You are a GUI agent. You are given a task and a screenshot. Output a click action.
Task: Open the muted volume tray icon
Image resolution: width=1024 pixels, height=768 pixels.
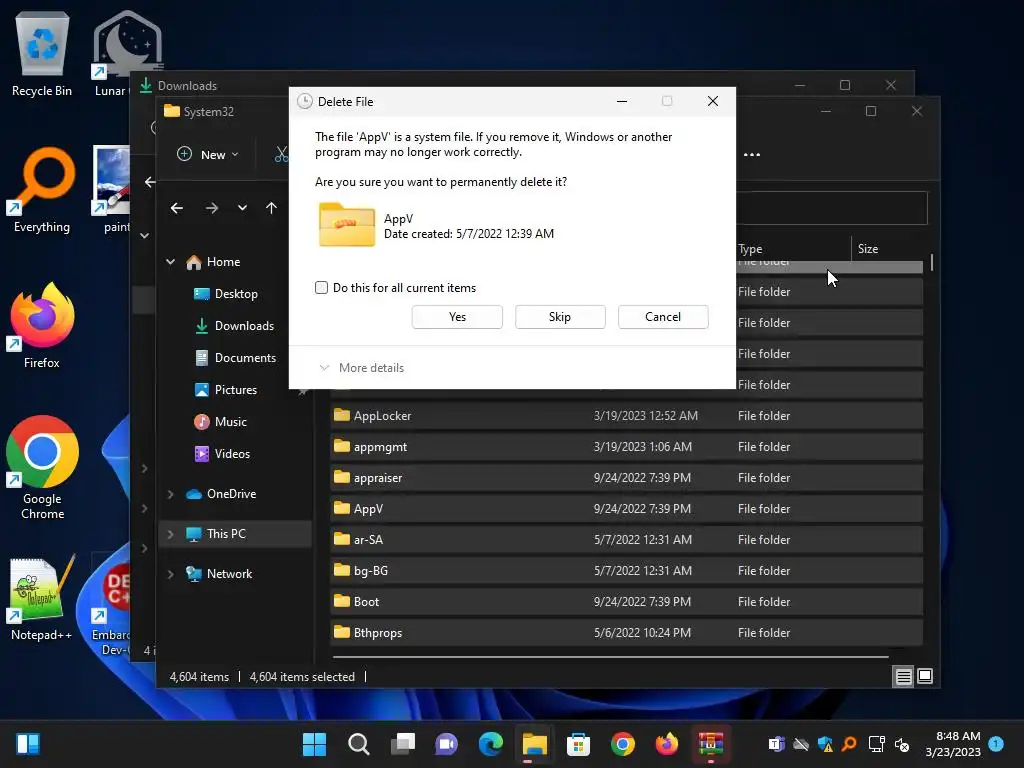(902, 744)
